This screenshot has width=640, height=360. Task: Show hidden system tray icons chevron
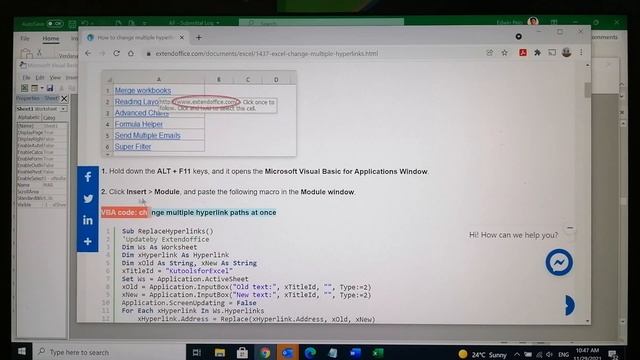[517, 354]
